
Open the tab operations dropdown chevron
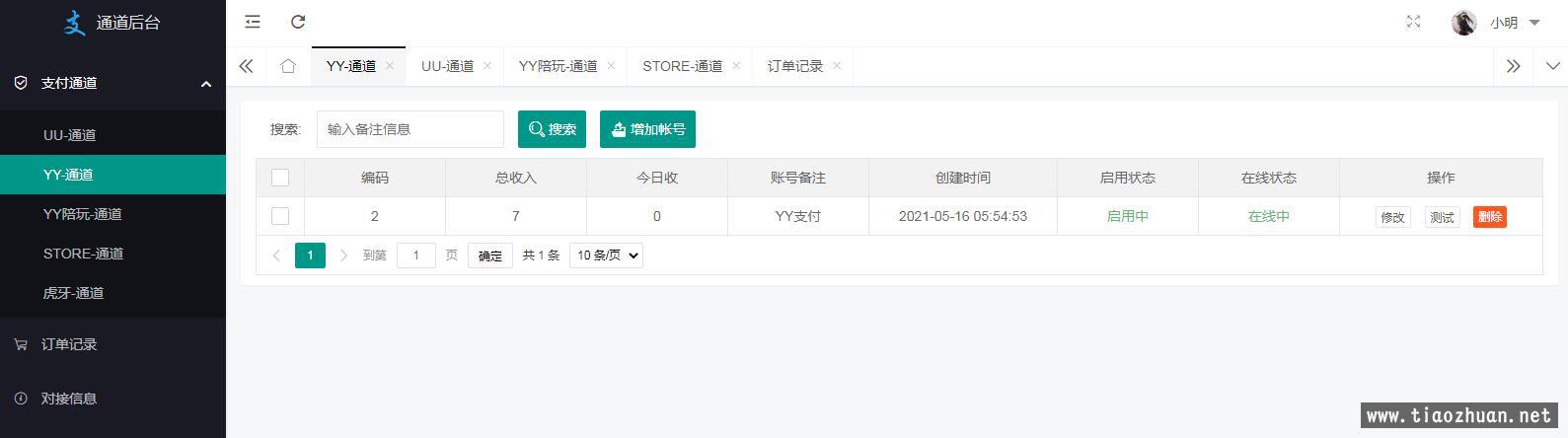(x=1552, y=66)
